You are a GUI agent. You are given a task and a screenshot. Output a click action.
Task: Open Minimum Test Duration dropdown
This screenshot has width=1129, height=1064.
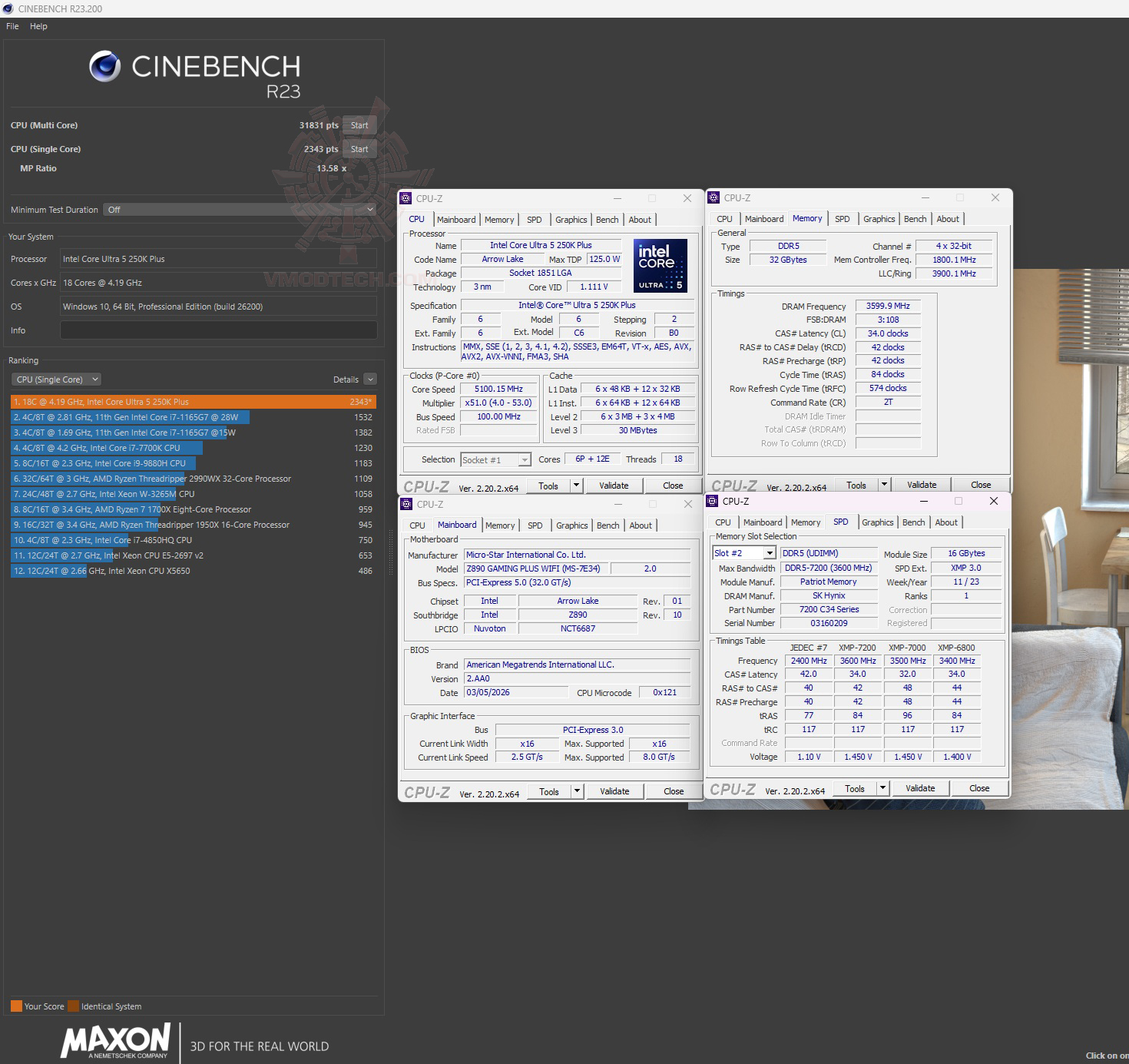coord(240,210)
